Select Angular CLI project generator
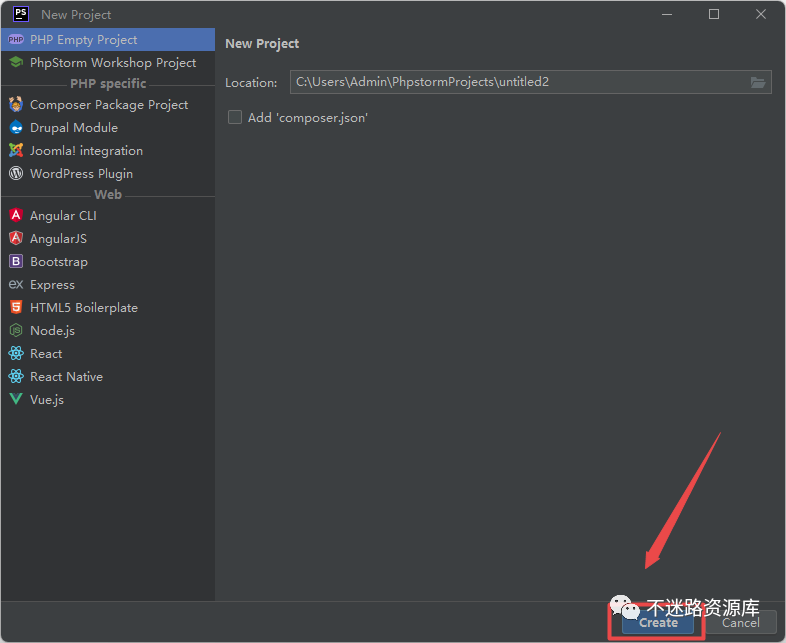Screen dimensions: 786x643 point(108,216)
